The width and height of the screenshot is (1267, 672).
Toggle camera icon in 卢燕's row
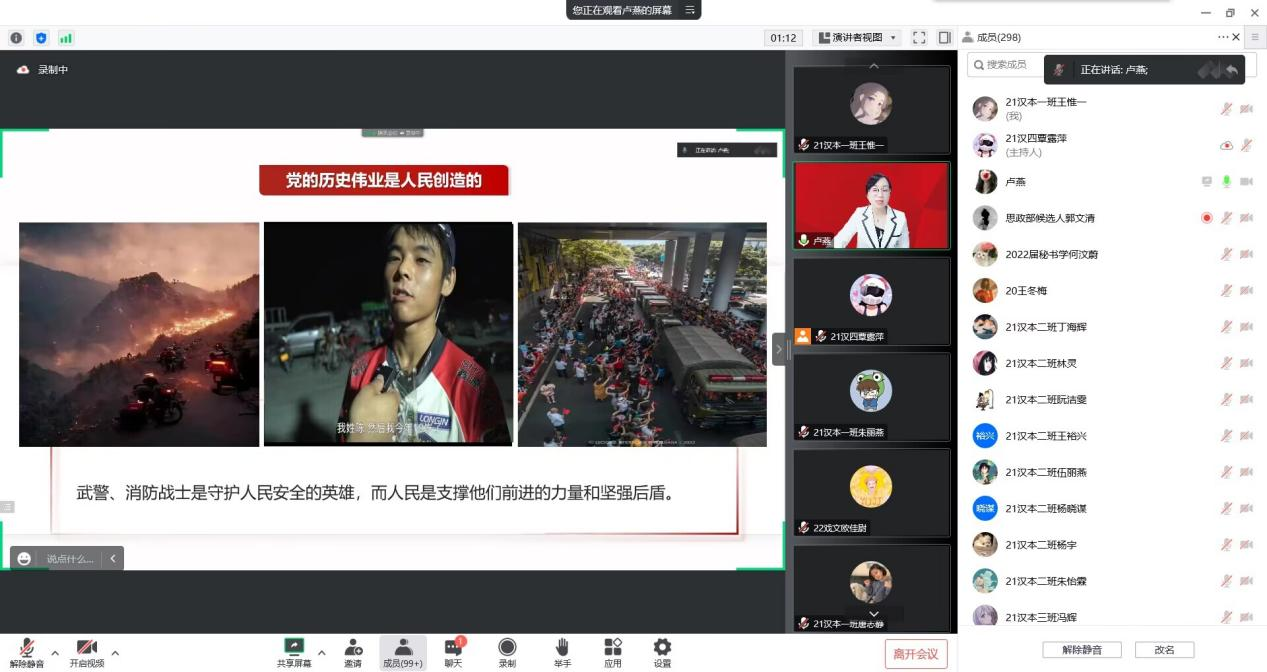(1246, 182)
